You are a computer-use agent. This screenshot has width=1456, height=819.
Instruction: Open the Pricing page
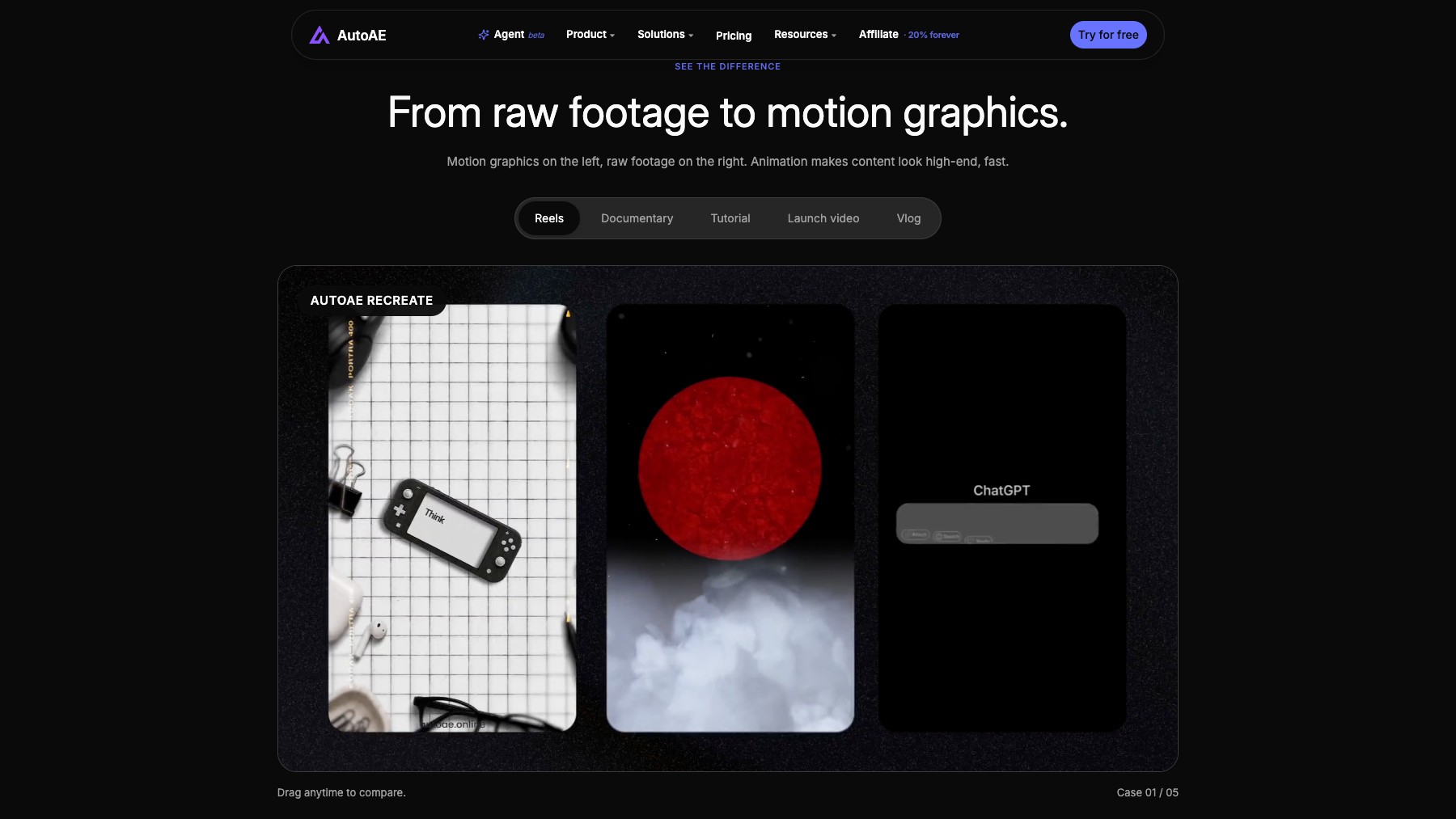click(734, 36)
